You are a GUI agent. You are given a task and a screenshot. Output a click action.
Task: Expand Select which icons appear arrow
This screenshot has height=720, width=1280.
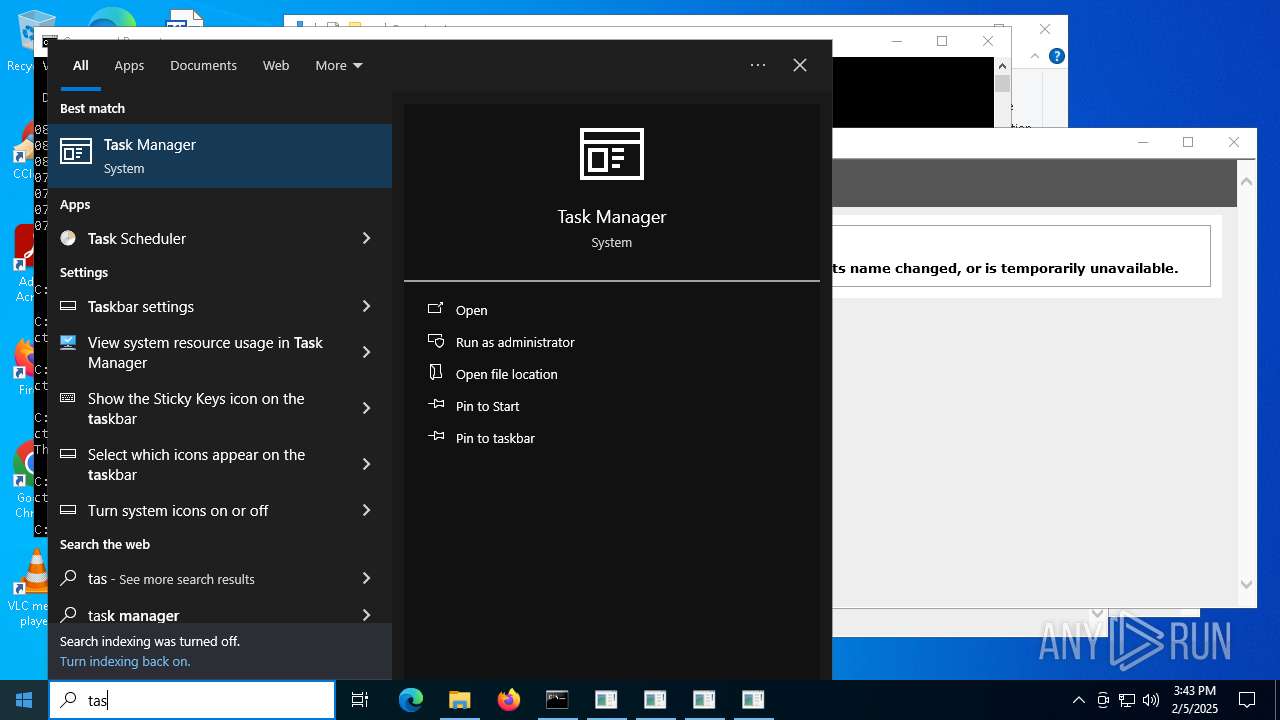[366, 464]
